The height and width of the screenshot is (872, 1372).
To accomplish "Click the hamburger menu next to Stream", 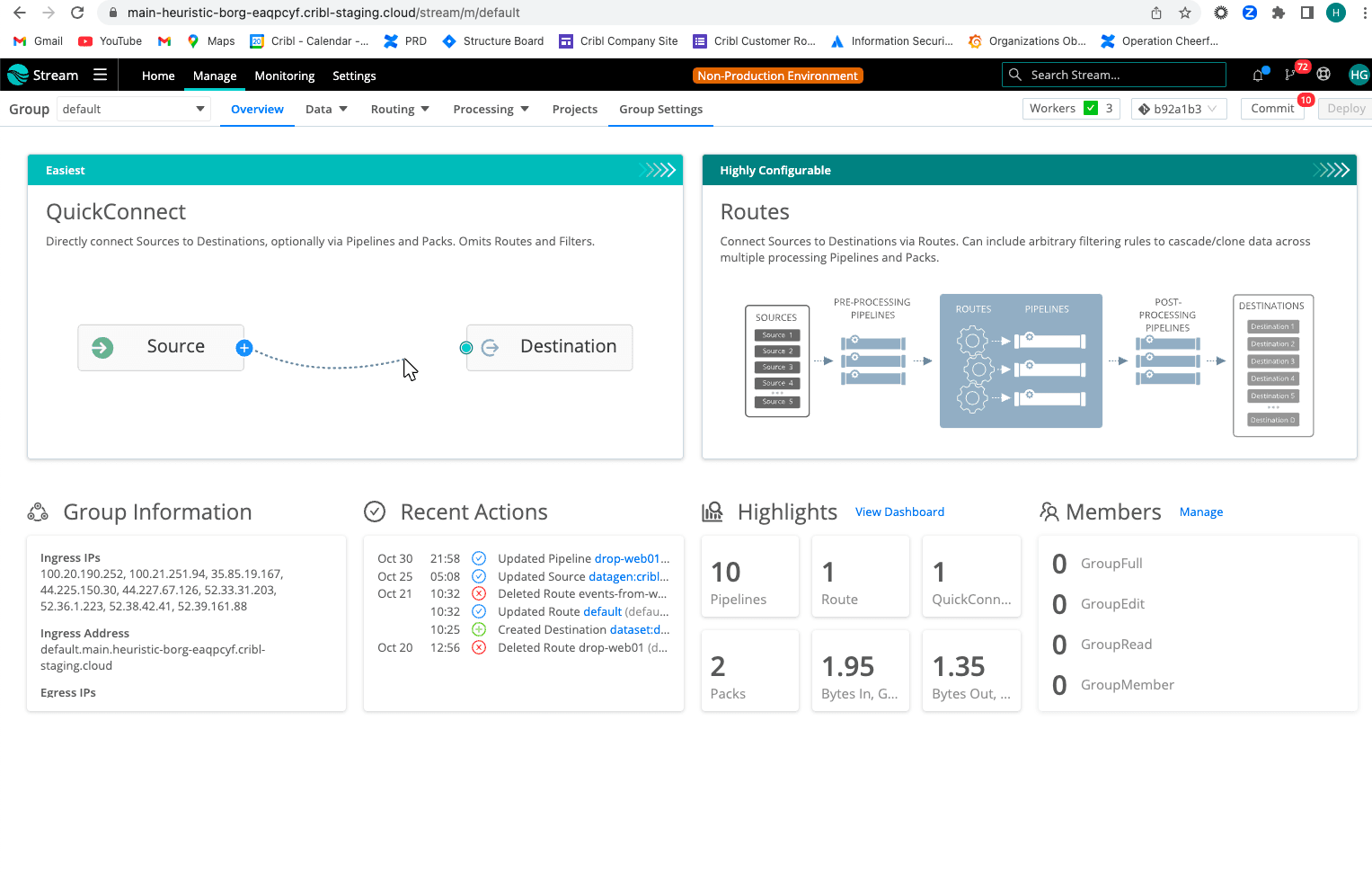I will click(x=100, y=75).
